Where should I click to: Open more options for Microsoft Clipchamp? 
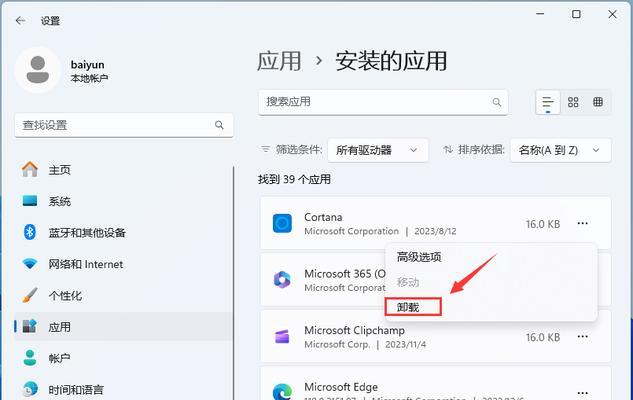[x=582, y=336]
